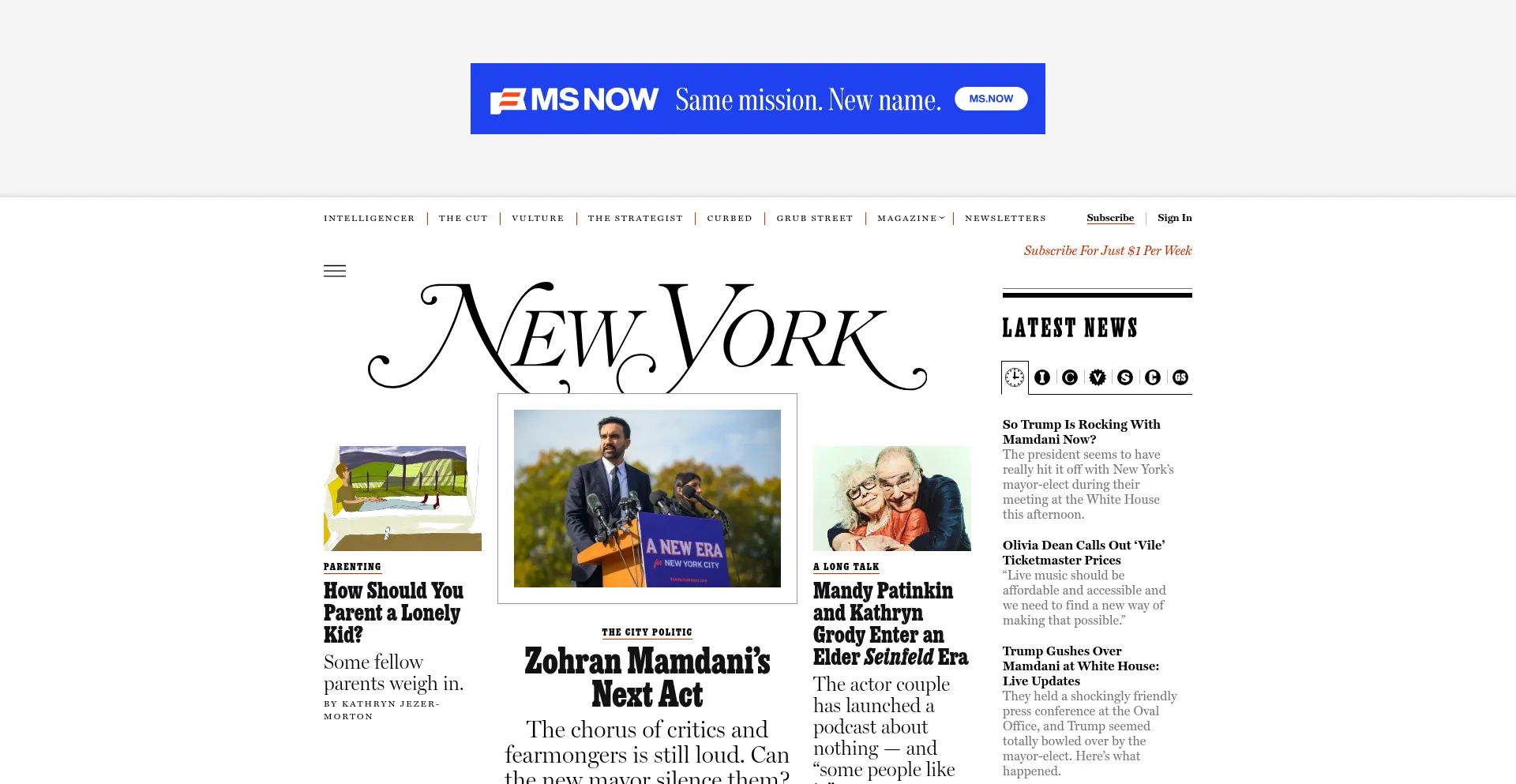The width and height of the screenshot is (1516, 784).
Task: Expand the Magazine dropdown in navigation
Action: click(910, 219)
